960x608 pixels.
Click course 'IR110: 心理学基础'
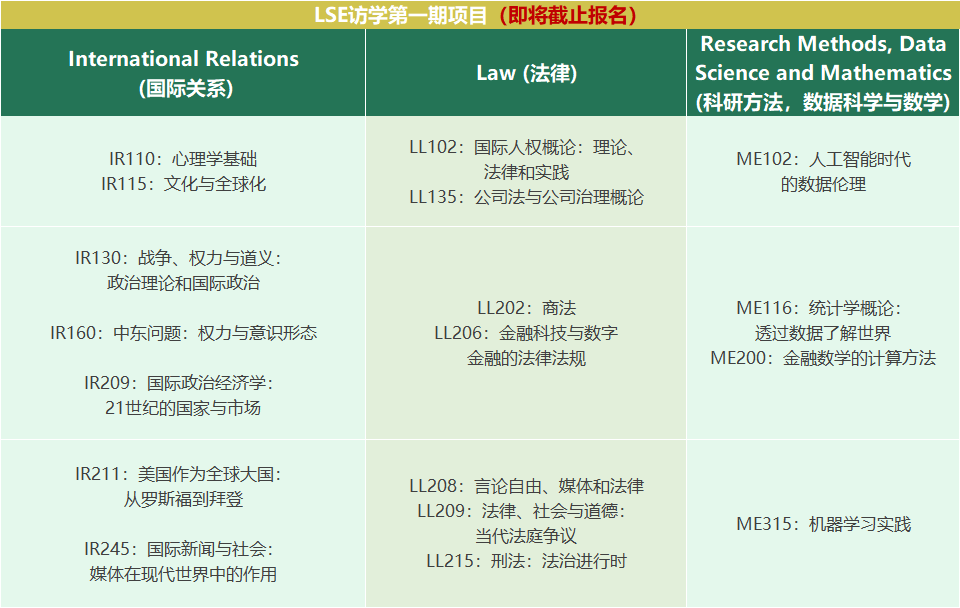click(183, 159)
